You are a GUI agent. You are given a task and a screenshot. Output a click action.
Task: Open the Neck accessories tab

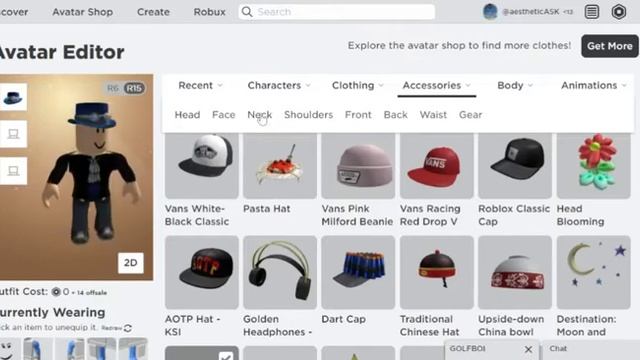[x=260, y=115]
